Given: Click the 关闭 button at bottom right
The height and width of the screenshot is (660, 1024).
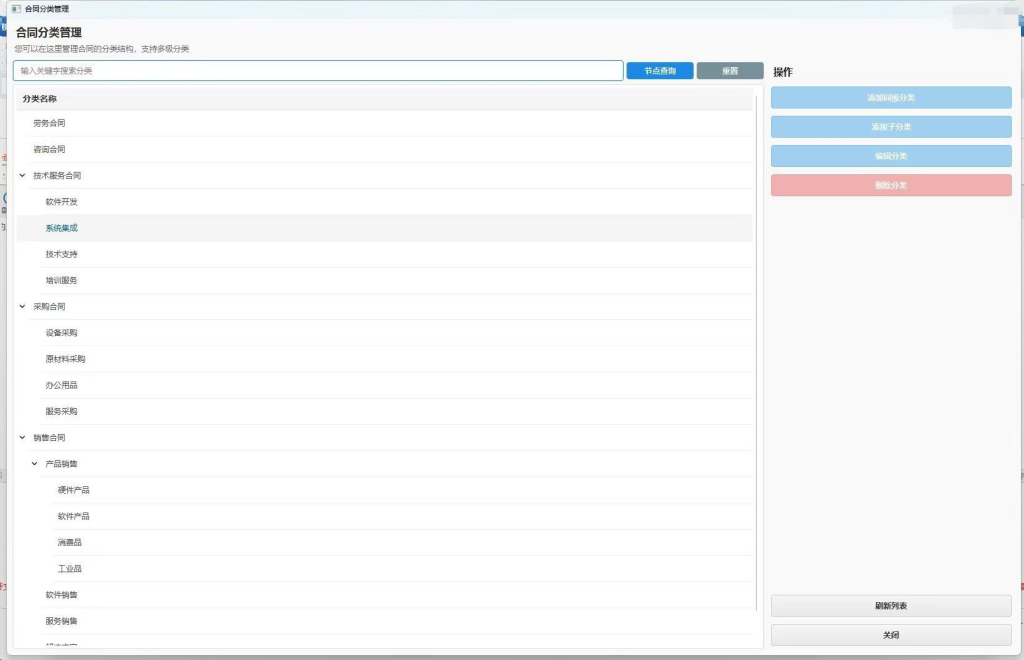Looking at the screenshot, I should (x=891, y=635).
